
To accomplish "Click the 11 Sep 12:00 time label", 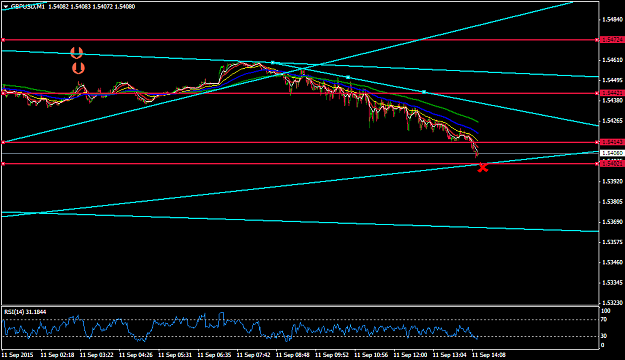I will 411,355.
